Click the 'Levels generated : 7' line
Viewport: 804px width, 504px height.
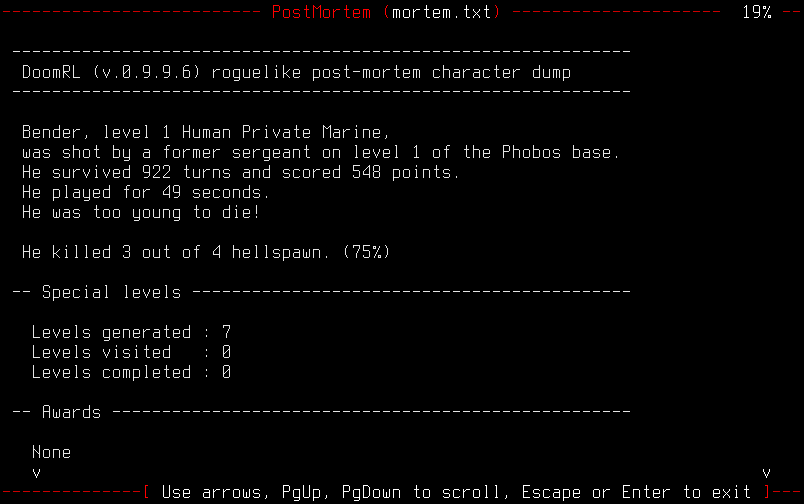point(131,332)
